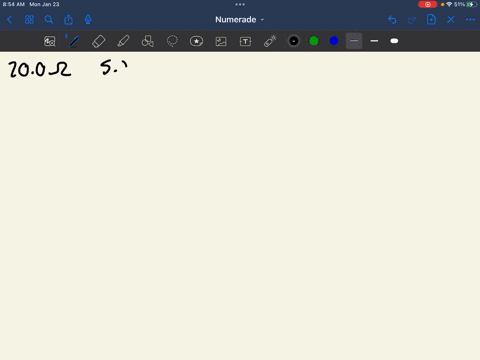Tap the microphone recording icon
Viewport: 480px width, 360px height.
click(88, 20)
